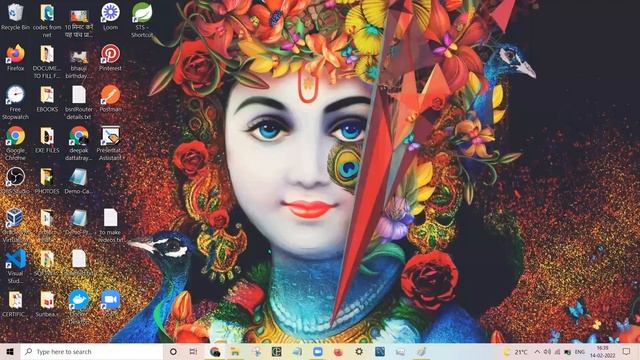Launch the STS Shortcut icon
This screenshot has height=360, width=640.
[x=142, y=20]
